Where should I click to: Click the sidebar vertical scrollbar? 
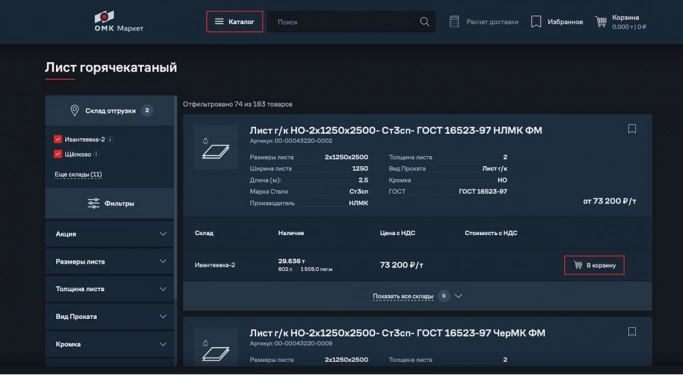[176, 196]
